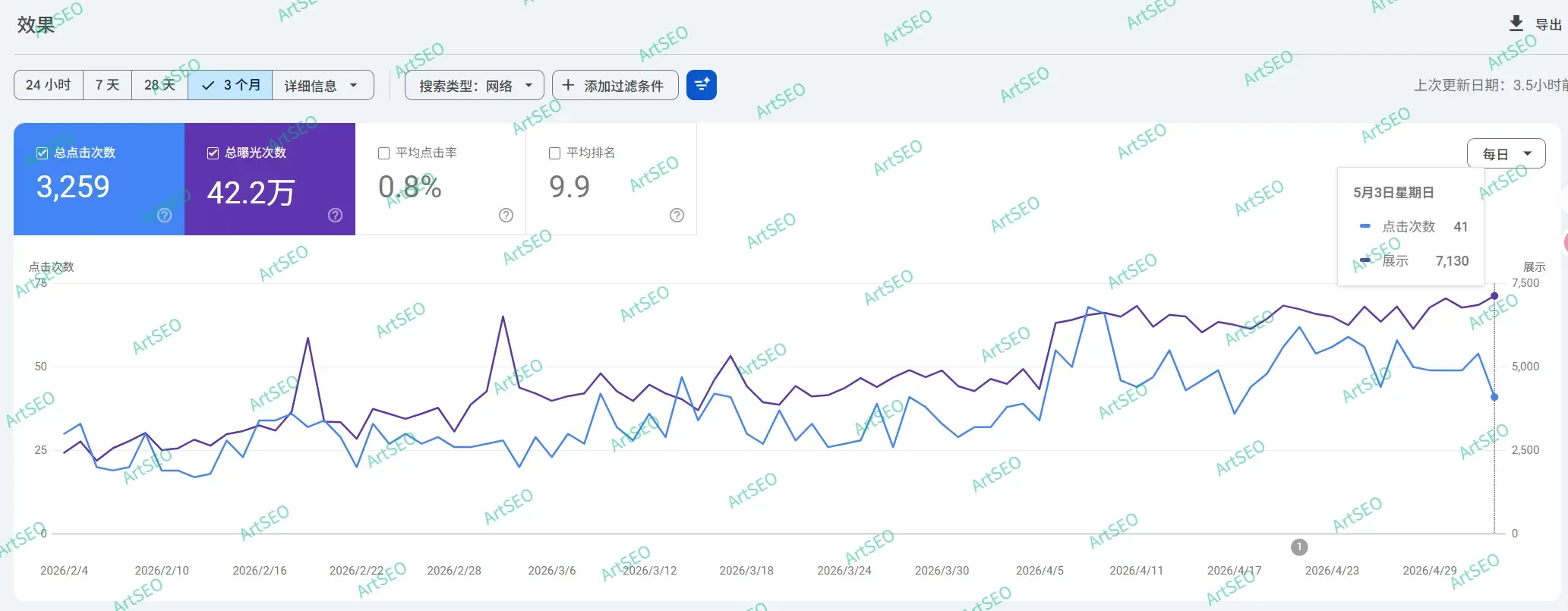1568x611 pixels.
Task: Open help icon on 总点击次数 card
Action: (x=164, y=216)
